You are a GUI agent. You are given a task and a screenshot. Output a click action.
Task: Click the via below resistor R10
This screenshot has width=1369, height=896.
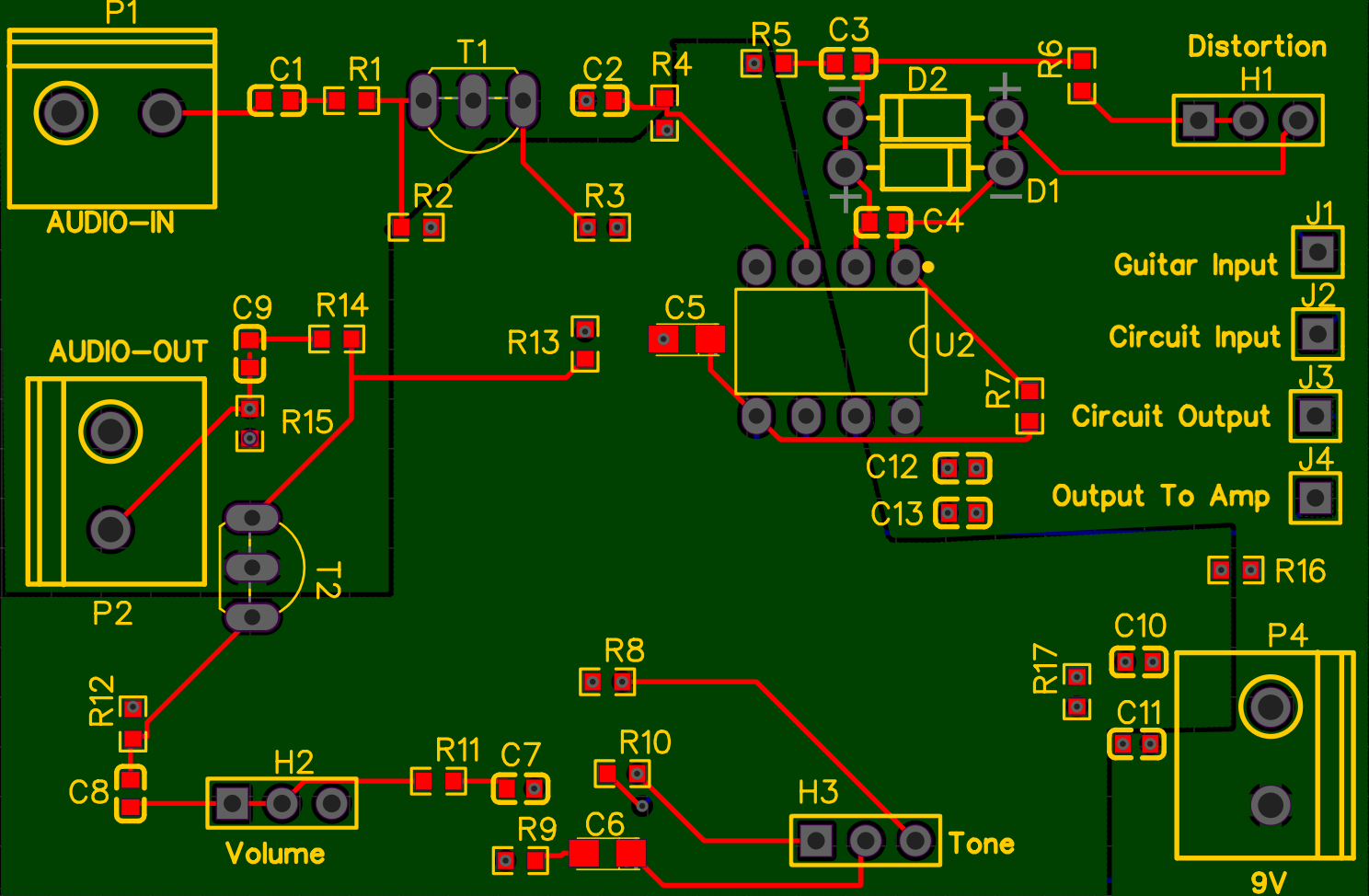coord(643,807)
